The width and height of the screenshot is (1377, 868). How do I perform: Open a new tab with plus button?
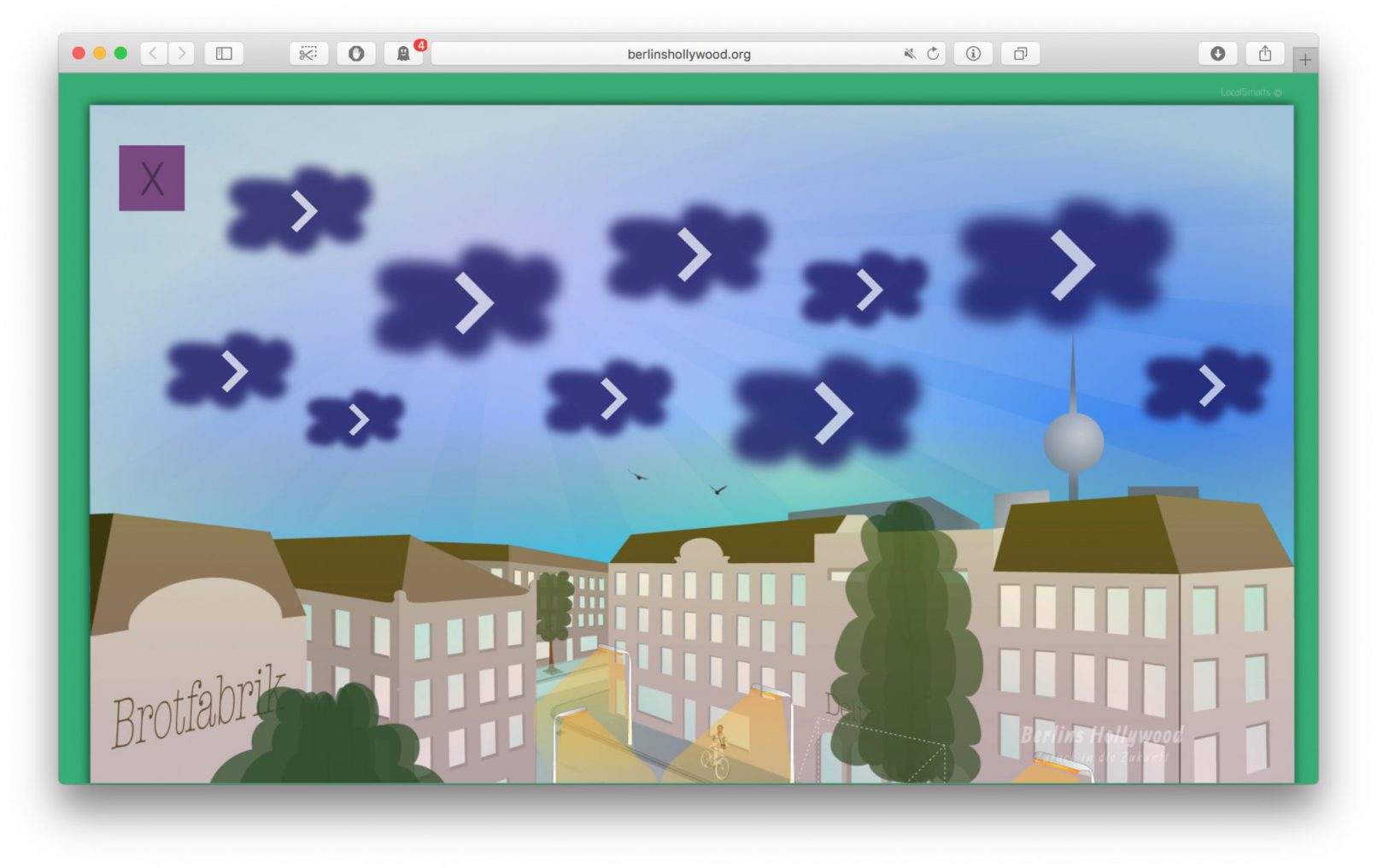1304,60
